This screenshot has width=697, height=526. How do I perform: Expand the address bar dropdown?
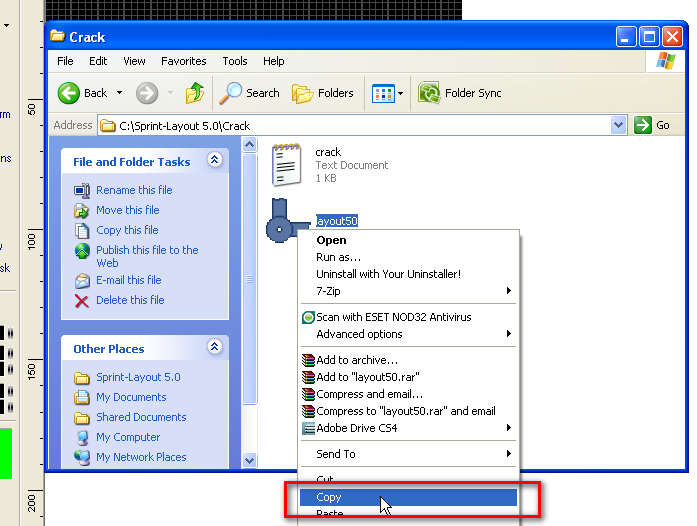618,125
